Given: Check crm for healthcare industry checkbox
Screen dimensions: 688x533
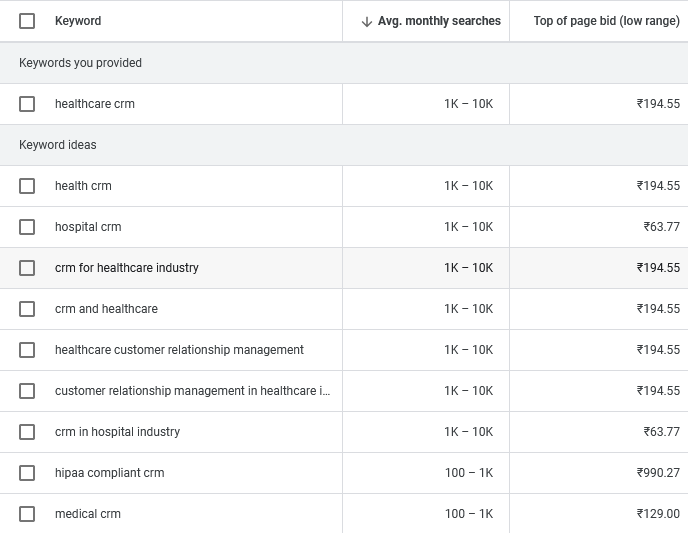Looking at the screenshot, I should point(27,268).
